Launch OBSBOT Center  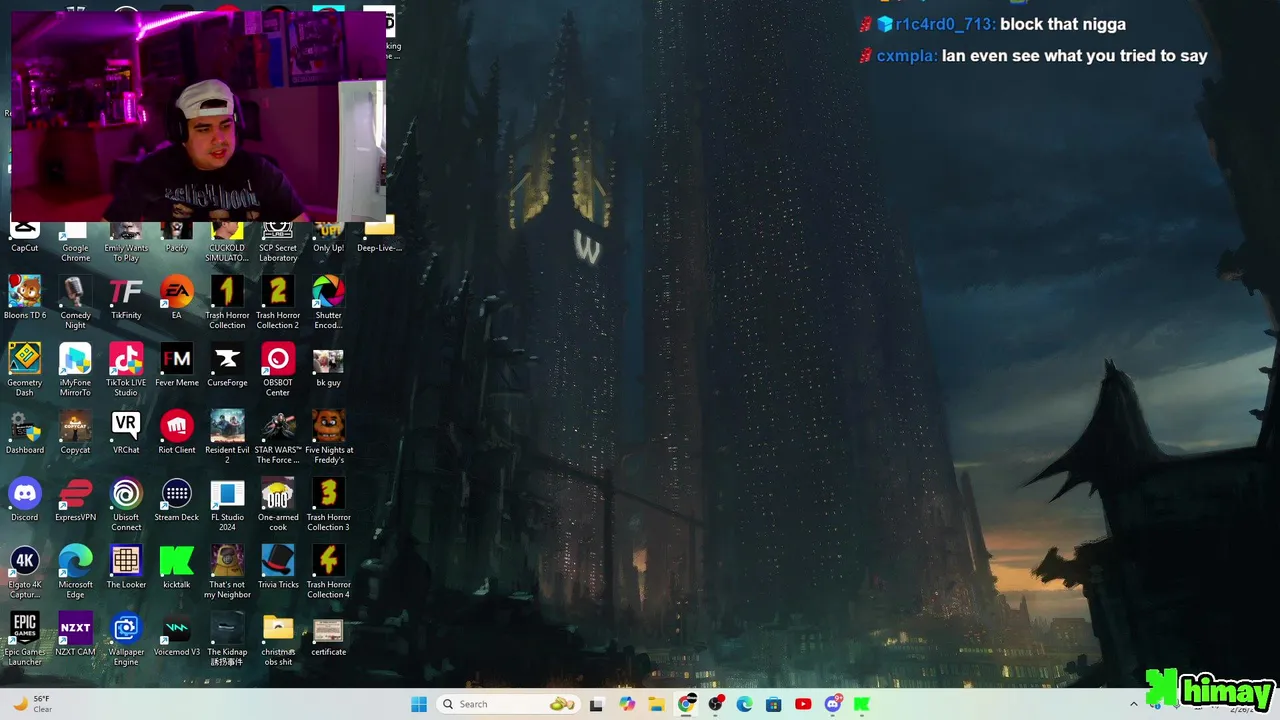278,370
